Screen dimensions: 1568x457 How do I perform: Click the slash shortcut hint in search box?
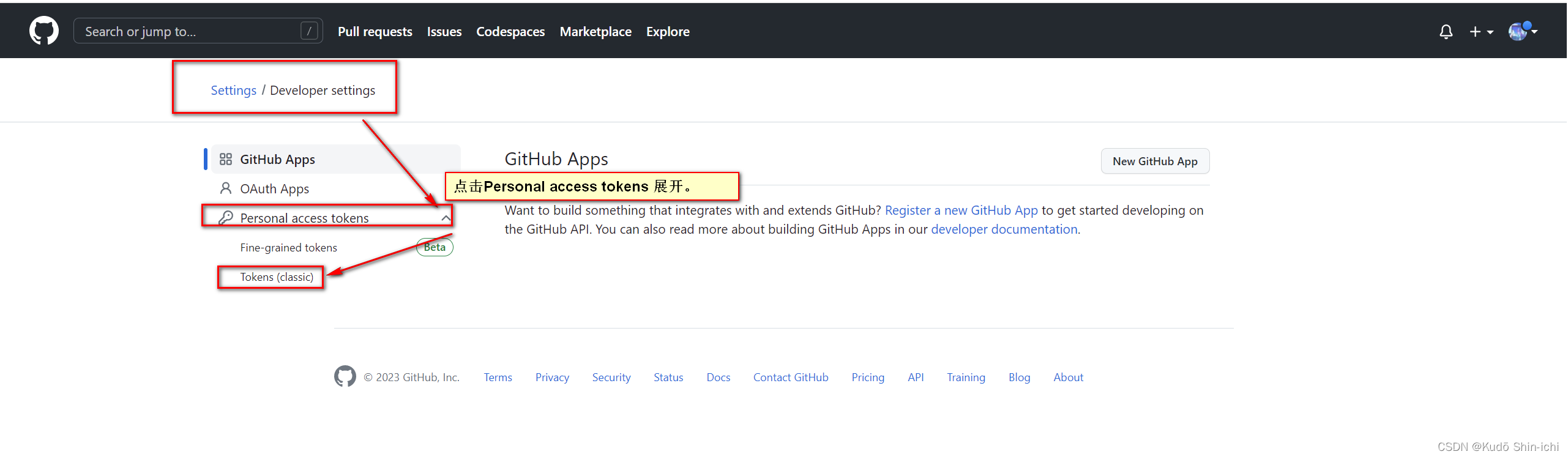pyautogui.click(x=310, y=31)
